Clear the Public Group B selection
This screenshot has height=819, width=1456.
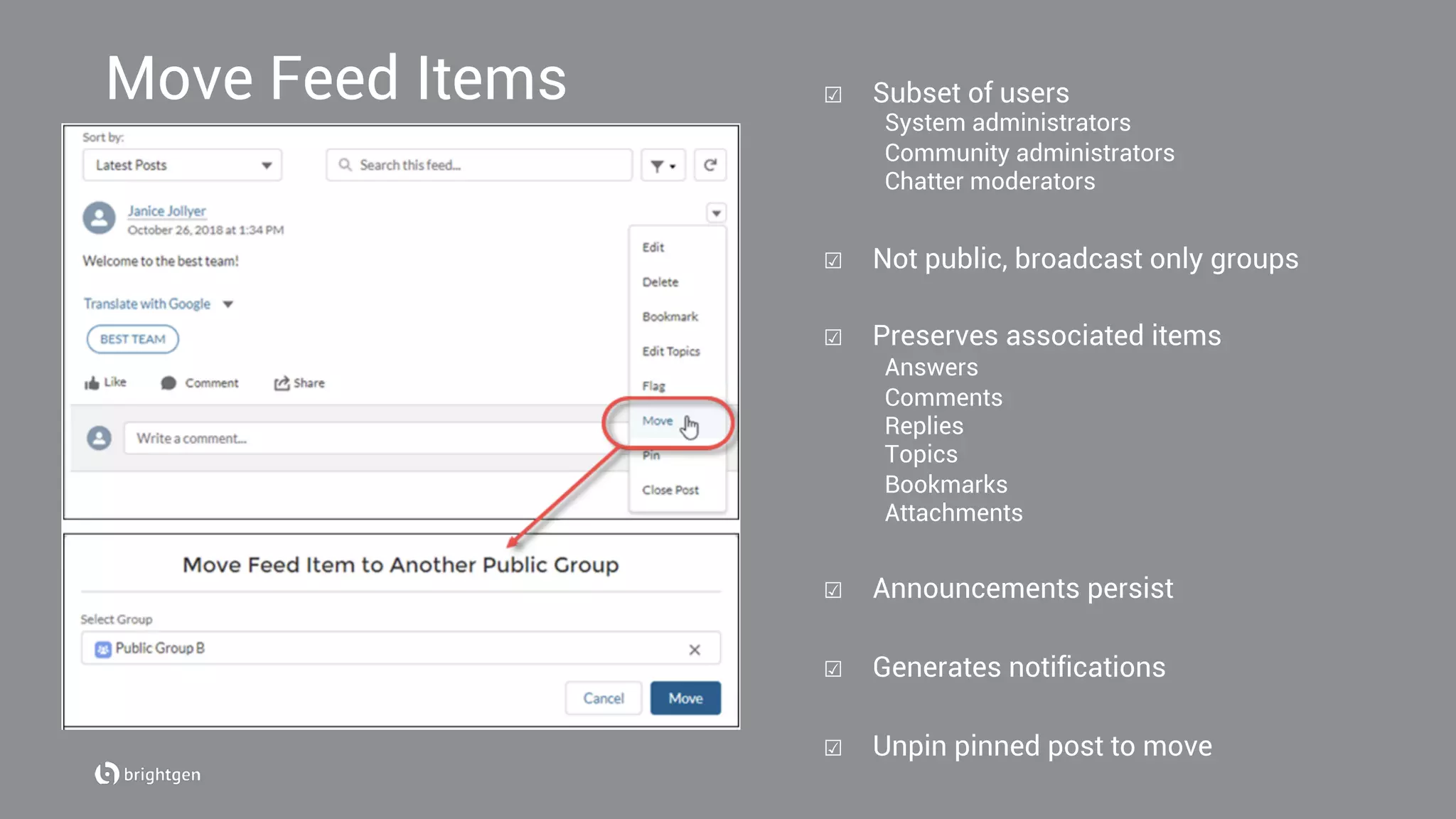(695, 650)
